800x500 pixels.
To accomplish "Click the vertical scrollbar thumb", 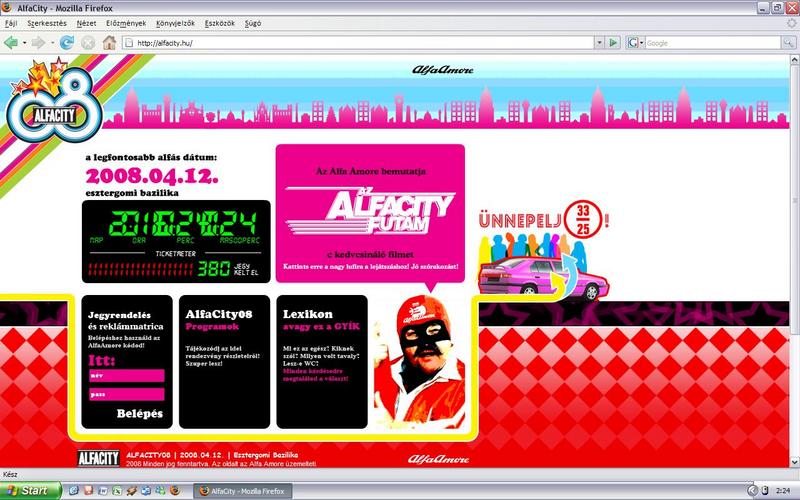I will 794,201.
